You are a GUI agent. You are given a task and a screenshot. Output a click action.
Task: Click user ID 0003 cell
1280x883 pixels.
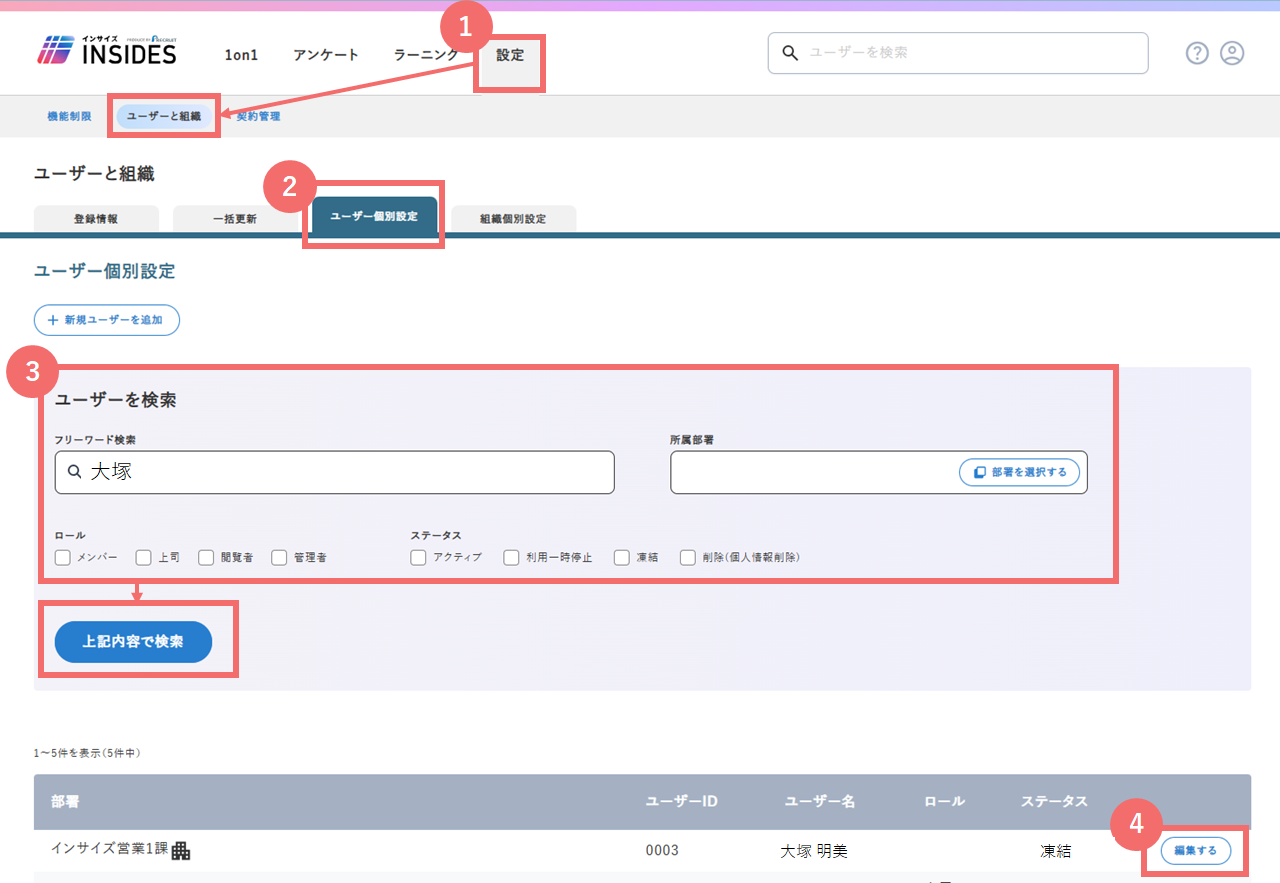pyautogui.click(x=662, y=851)
